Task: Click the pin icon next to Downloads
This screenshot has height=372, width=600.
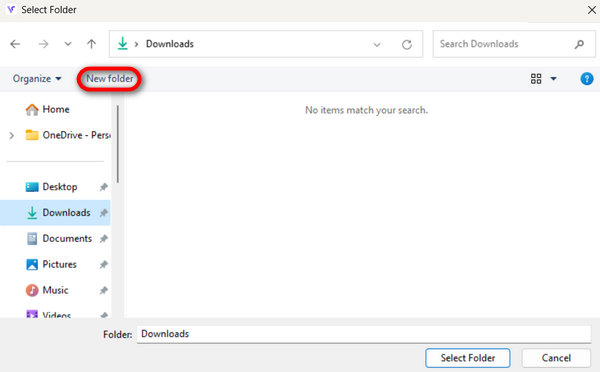Action: [x=104, y=213]
